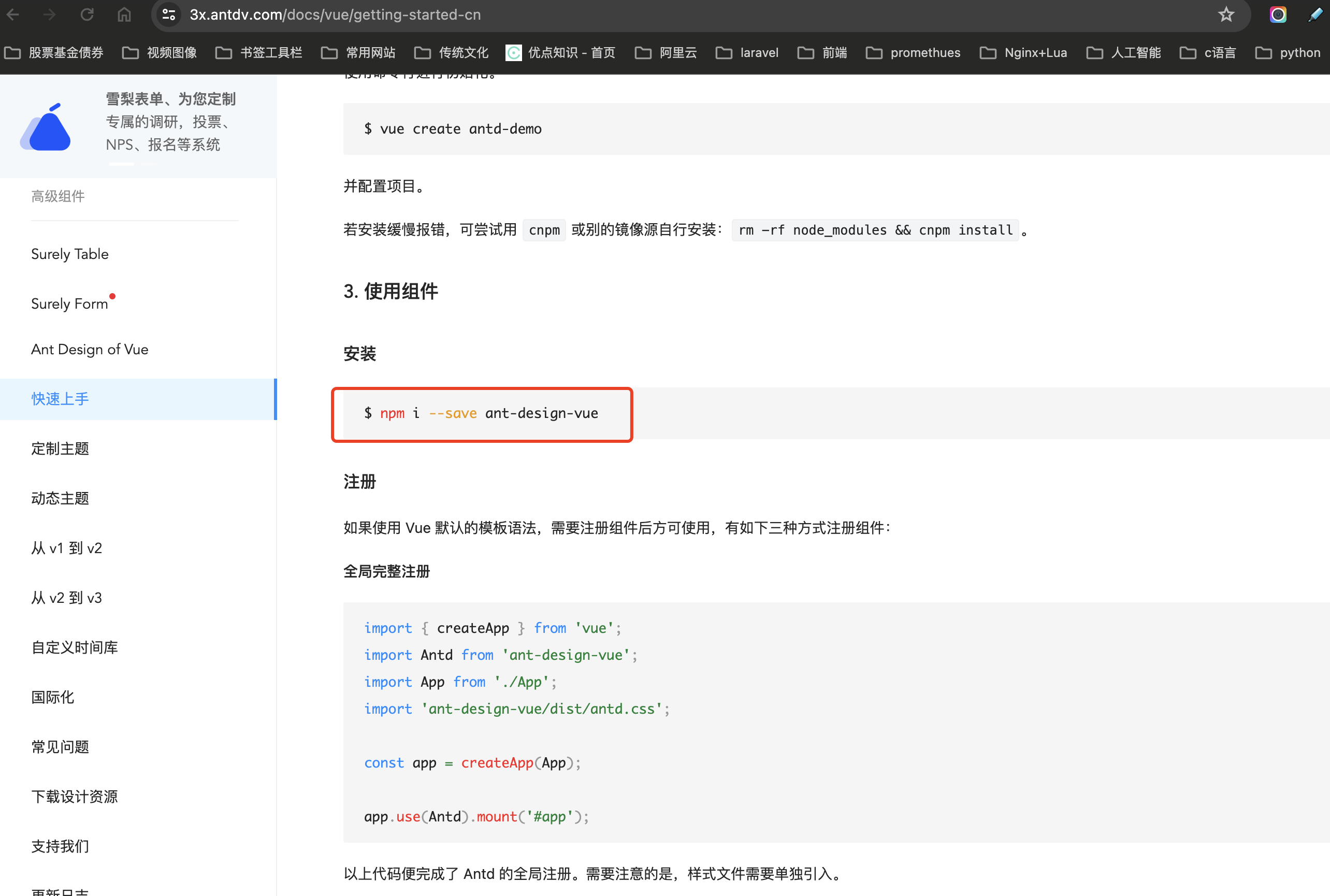
Task: Click the browser forward arrow
Action: click(x=49, y=15)
